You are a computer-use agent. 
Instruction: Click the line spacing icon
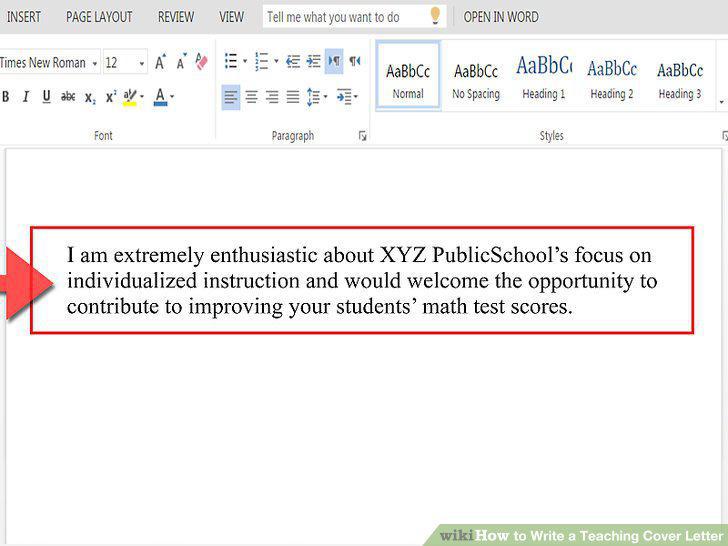[x=313, y=97]
